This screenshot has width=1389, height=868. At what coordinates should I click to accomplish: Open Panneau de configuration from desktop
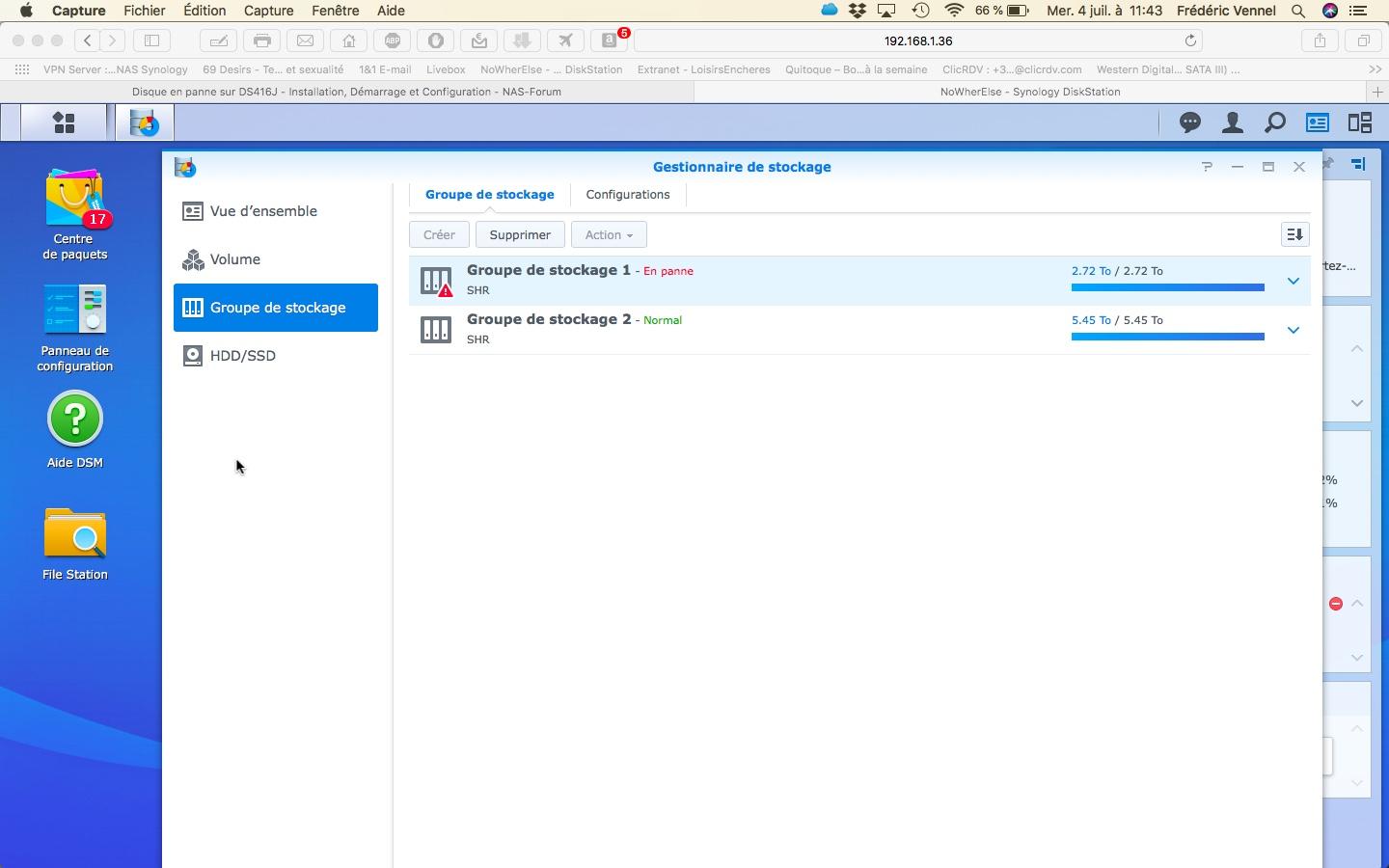coord(75,326)
